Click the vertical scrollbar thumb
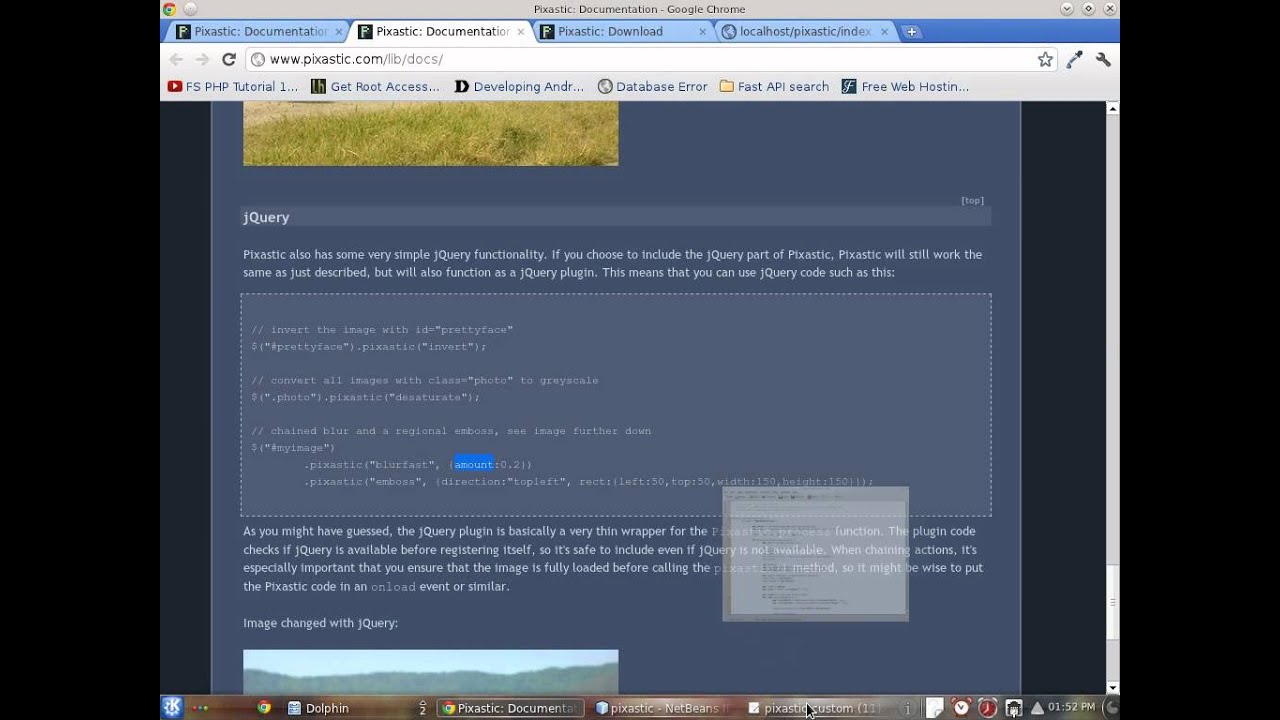 pos(1112,601)
